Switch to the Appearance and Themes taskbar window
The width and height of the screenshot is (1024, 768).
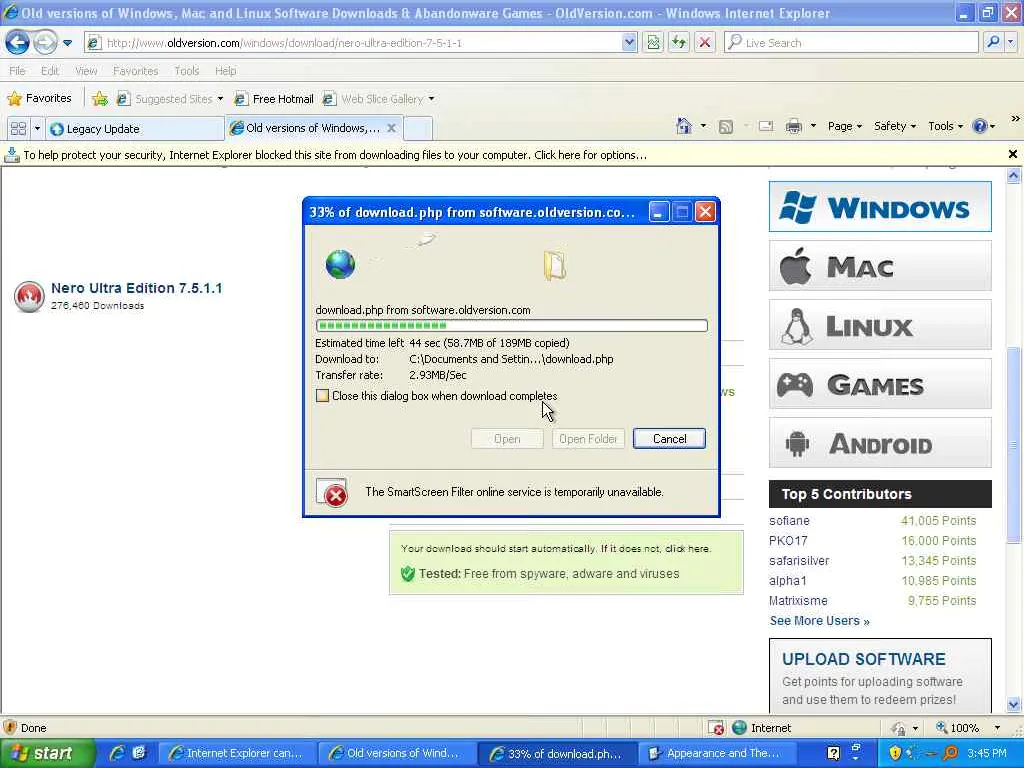pyautogui.click(x=716, y=754)
